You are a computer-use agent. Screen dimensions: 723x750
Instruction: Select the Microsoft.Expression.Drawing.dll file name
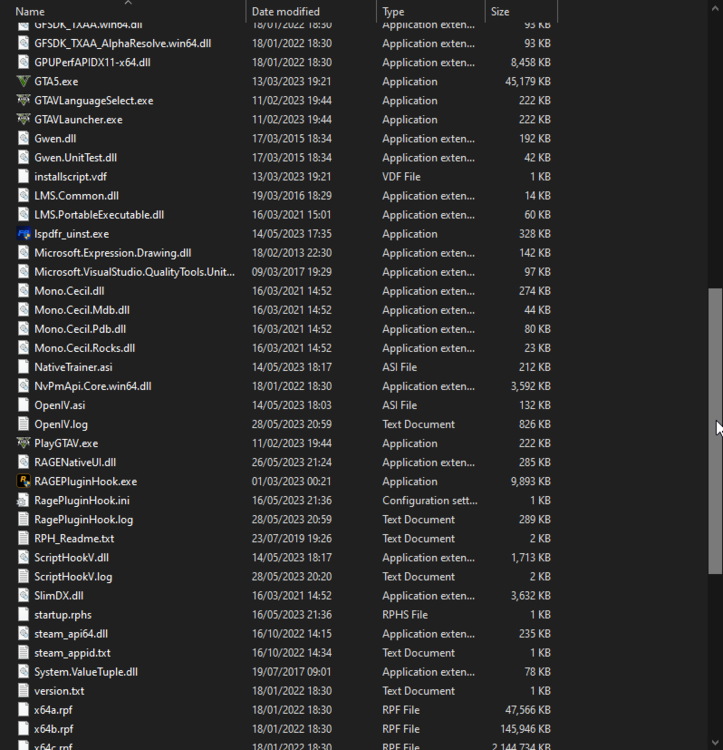(112, 253)
